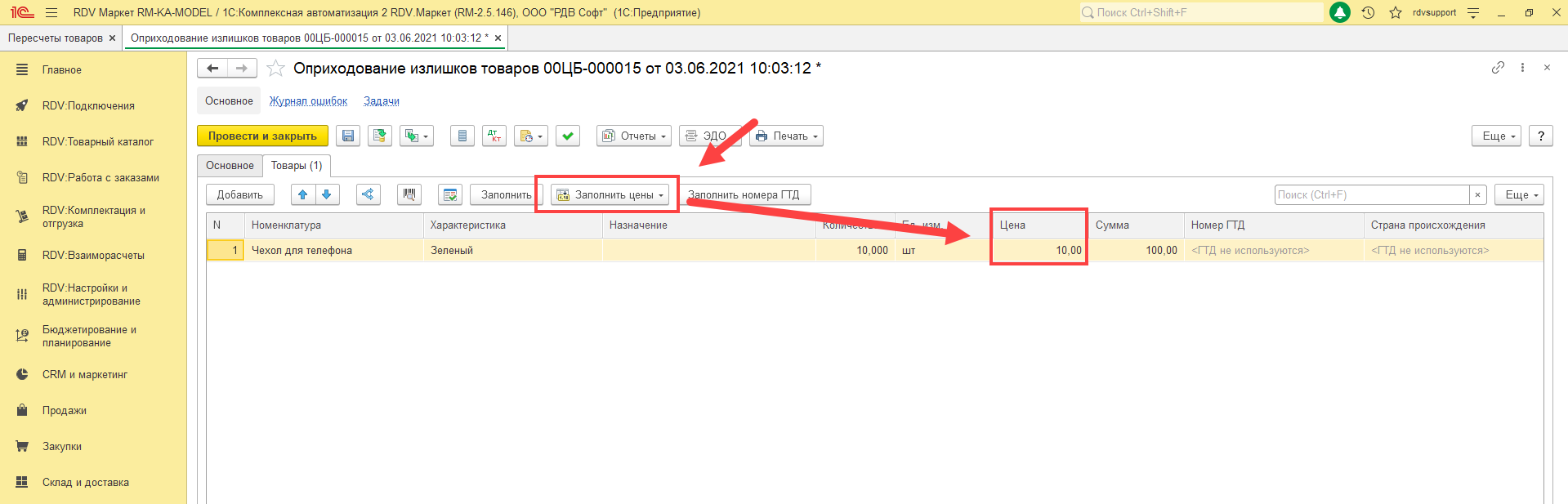Open the table's Еще dropdown menu
1568x504 pixels.
[1520, 194]
